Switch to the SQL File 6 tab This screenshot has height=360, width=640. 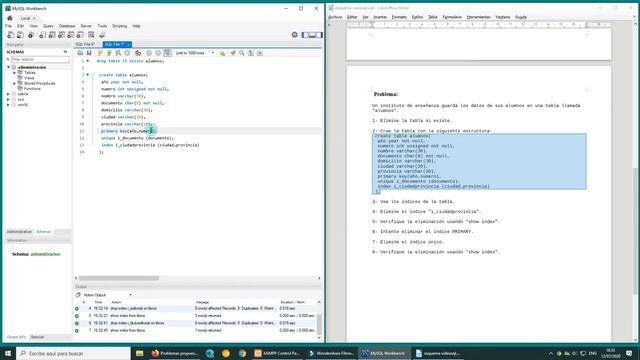point(86,44)
